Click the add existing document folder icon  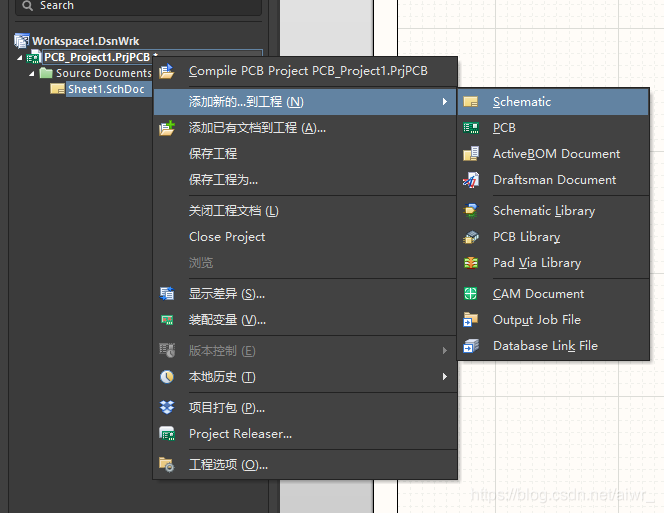(x=167, y=128)
